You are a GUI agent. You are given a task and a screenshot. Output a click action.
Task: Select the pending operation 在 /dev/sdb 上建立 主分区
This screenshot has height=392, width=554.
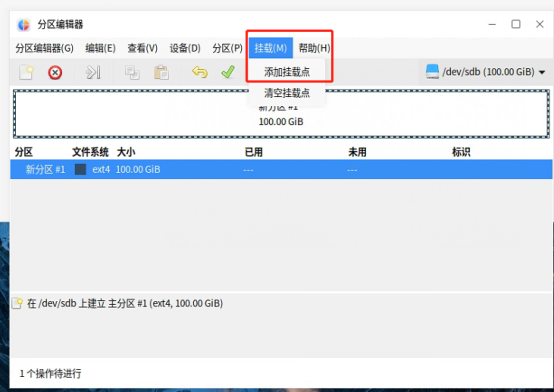(x=125, y=303)
